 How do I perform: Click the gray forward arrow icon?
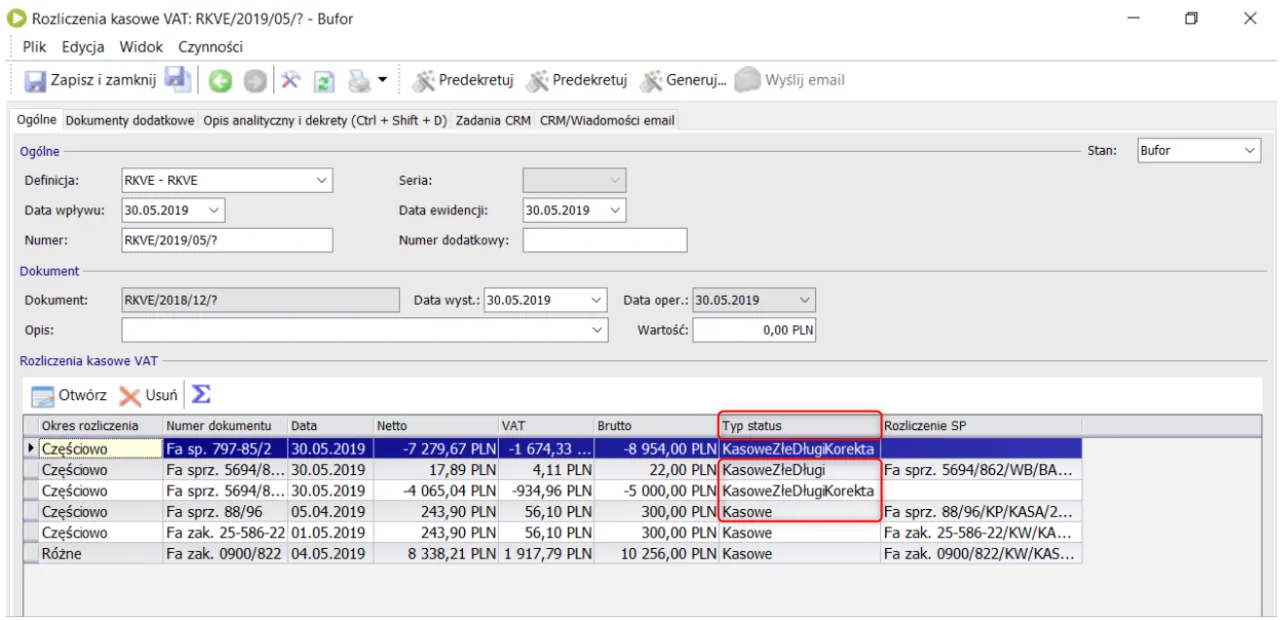pos(255,80)
